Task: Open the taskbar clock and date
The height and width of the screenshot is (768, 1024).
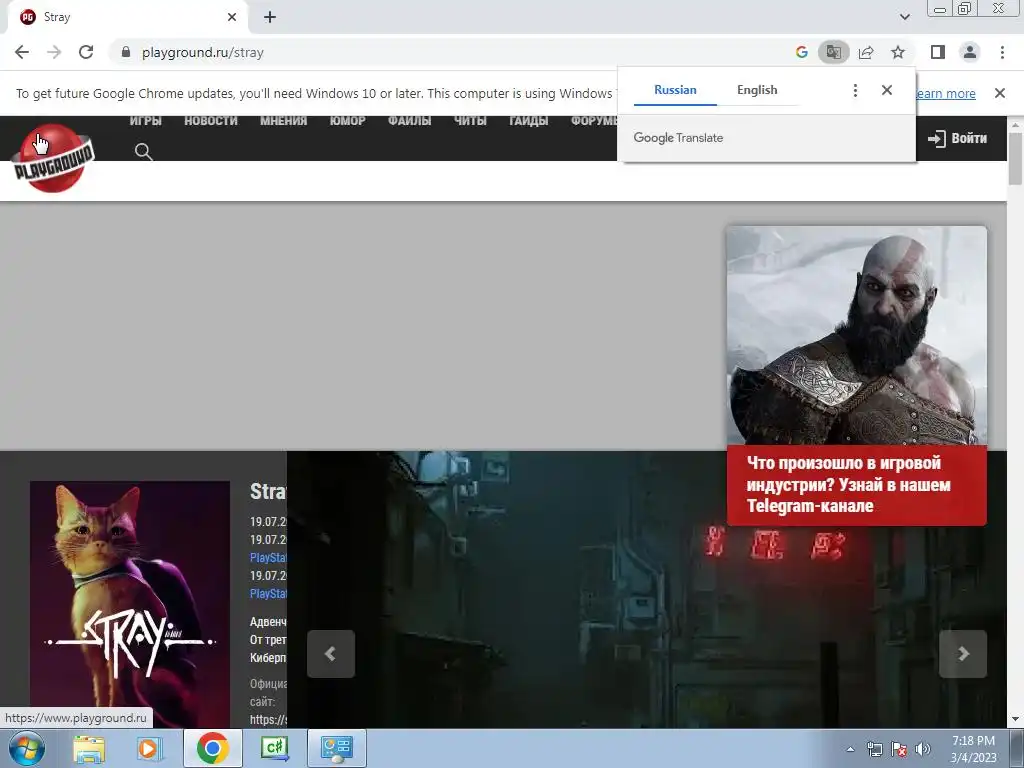Action: coord(973,749)
